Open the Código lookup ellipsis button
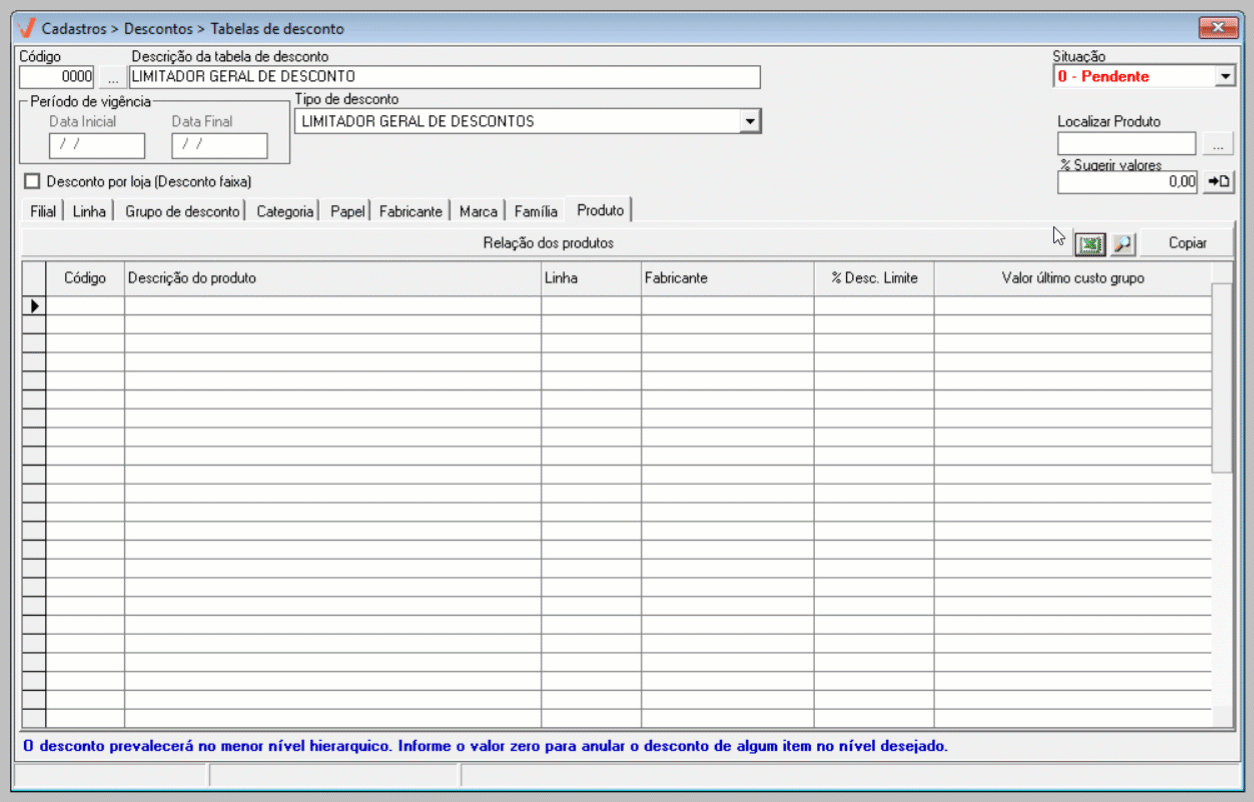The height and width of the screenshot is (802, 1254). [112, 77]
